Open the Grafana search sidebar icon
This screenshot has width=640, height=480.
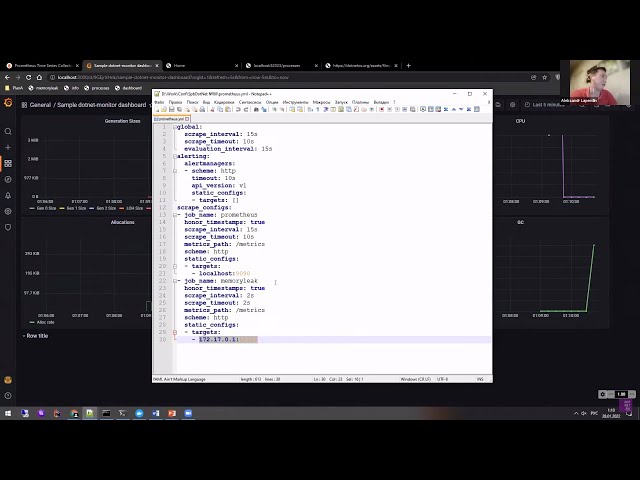(8, 131)
